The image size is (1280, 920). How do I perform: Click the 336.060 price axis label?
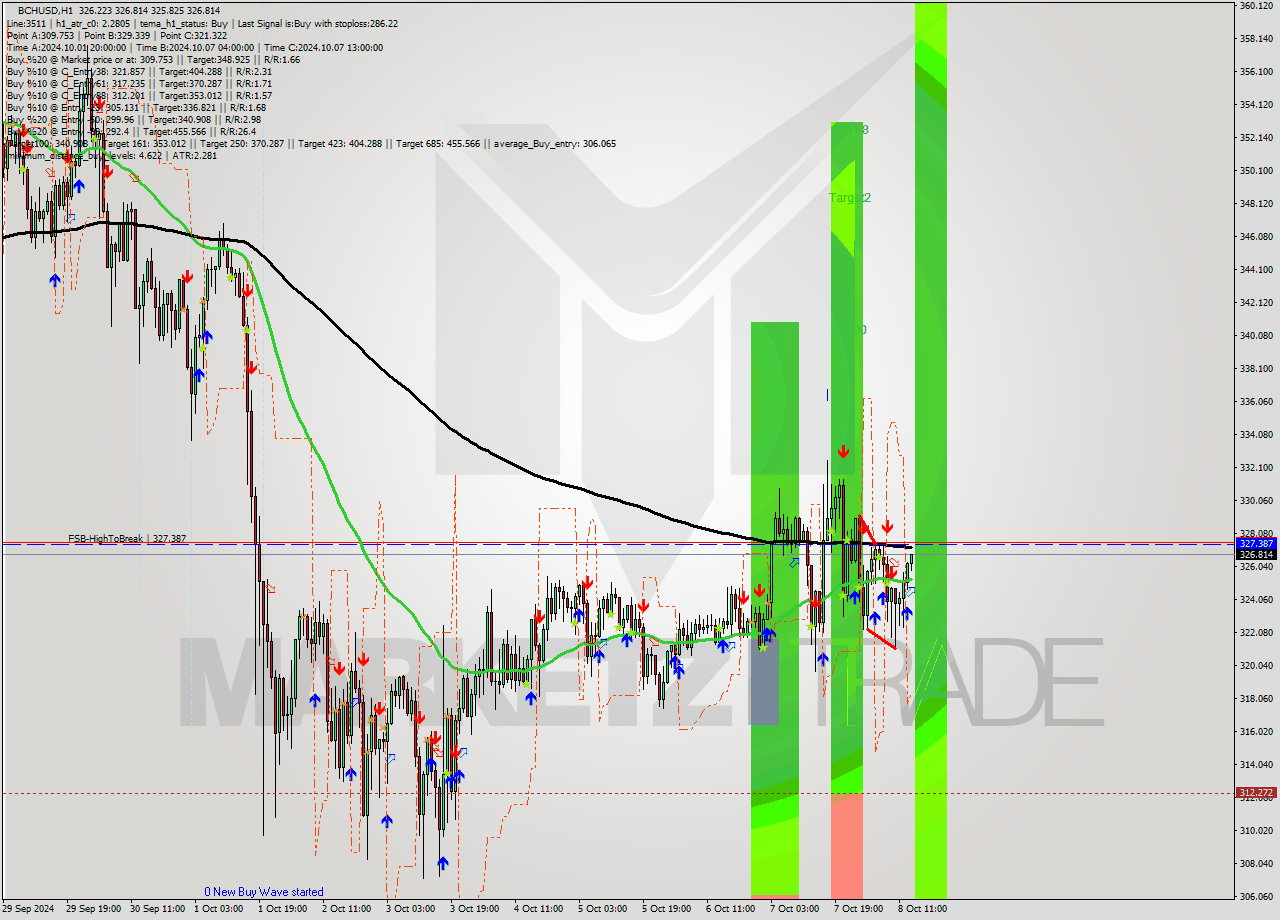tap(1255, 402)
